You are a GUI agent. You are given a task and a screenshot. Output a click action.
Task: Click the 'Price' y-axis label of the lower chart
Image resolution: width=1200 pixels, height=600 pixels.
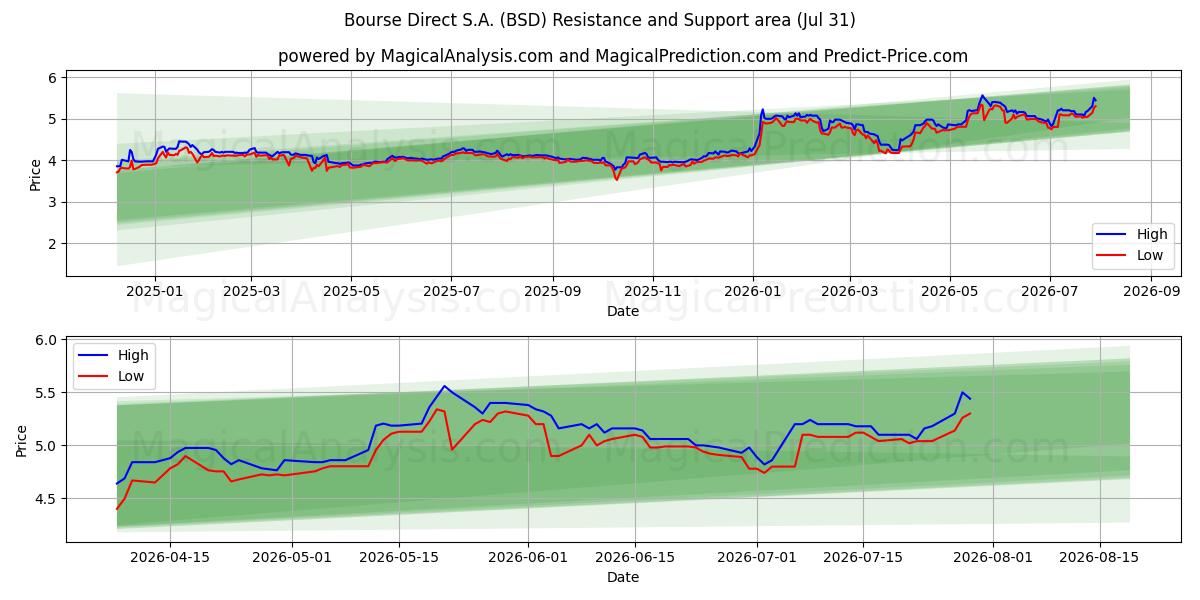click(x=22, y=441)
